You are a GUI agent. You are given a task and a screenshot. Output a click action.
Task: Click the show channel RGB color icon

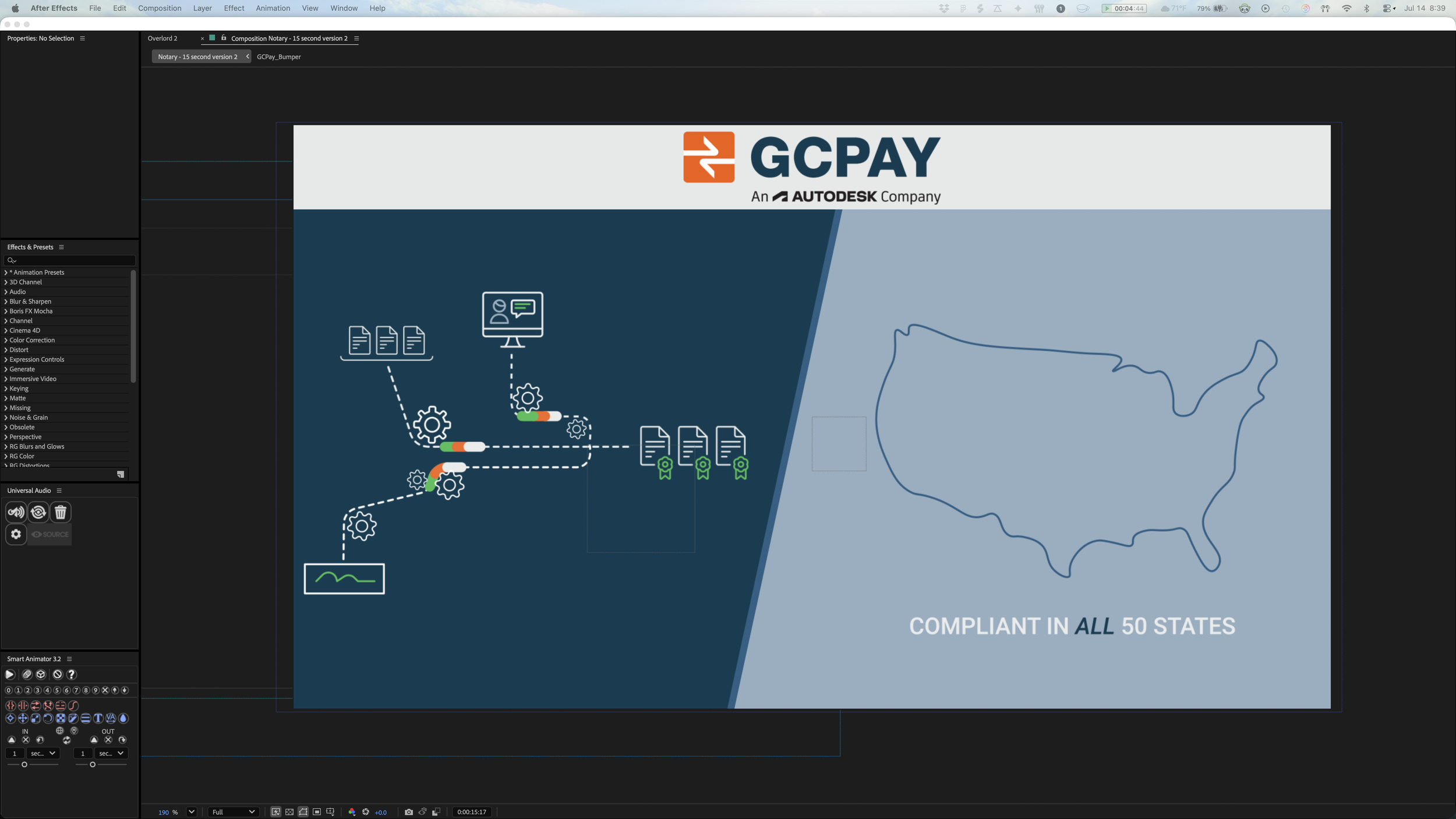coord(352,812)
